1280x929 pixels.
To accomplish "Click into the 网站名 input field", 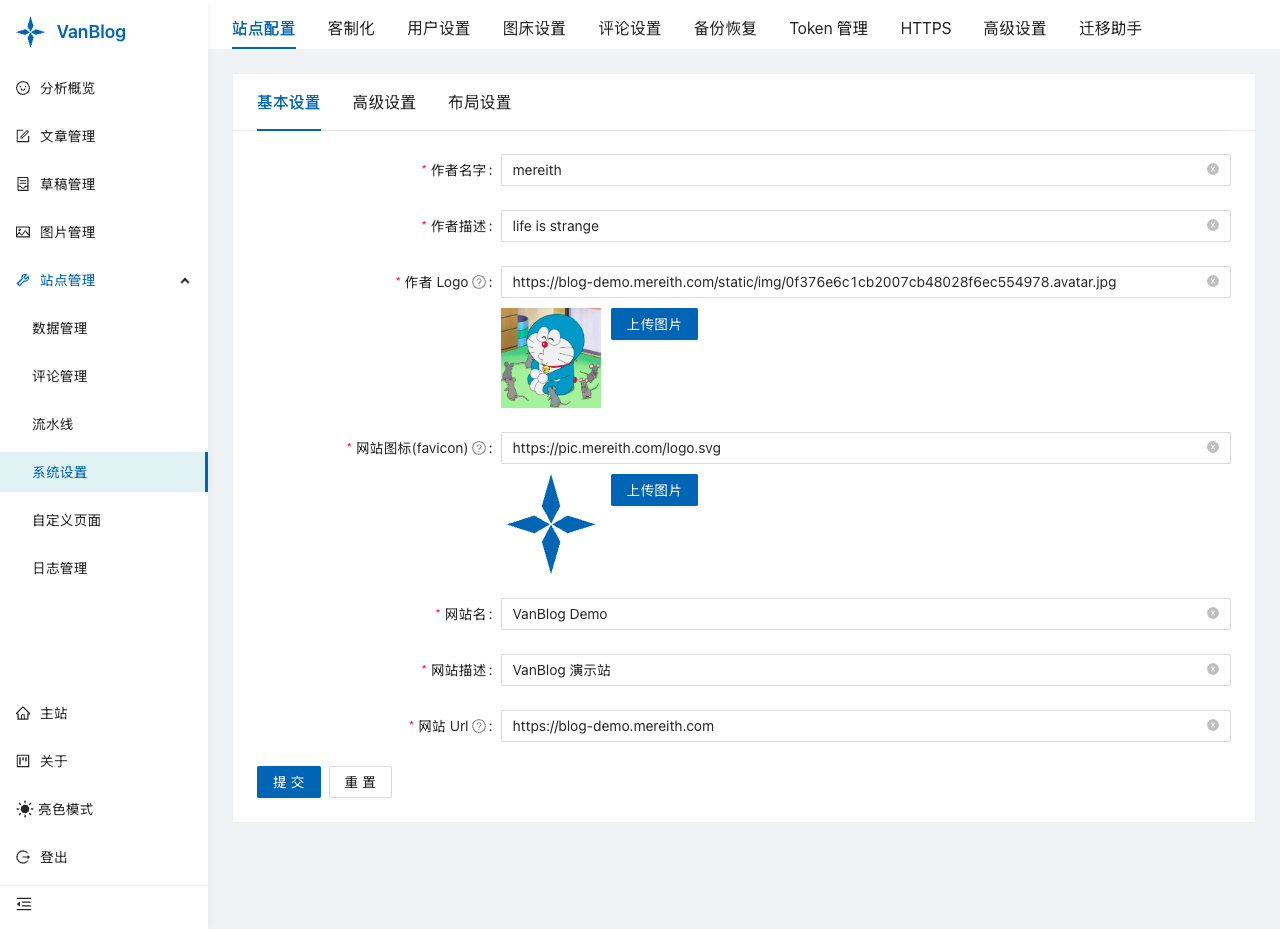I will click(866, 614).
